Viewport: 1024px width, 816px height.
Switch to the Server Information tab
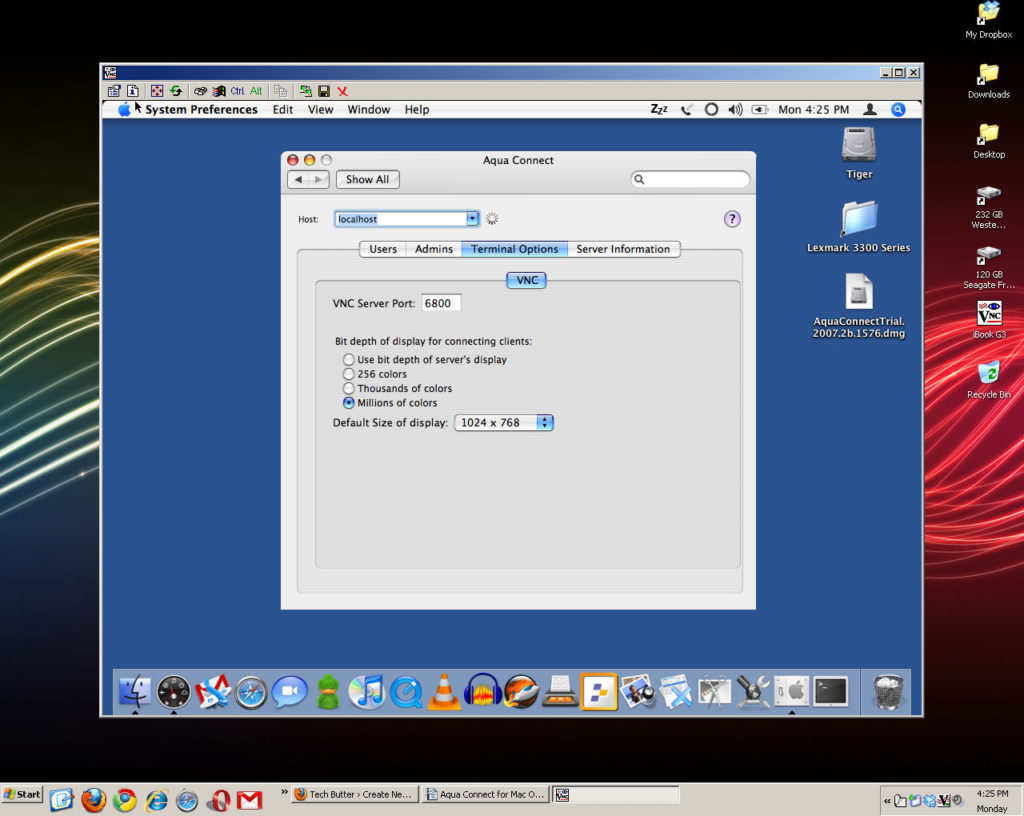coord(623,249)
